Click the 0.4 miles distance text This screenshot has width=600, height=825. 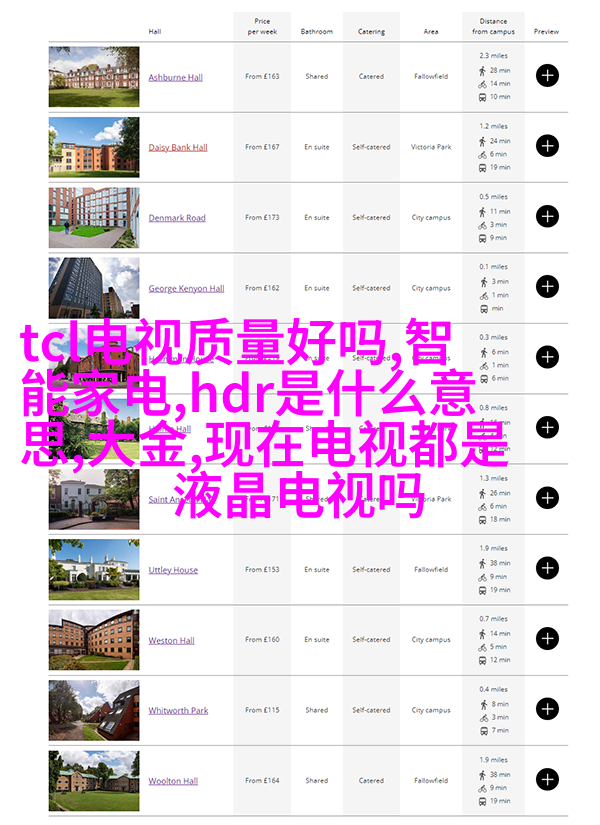(x=493, y=689)
